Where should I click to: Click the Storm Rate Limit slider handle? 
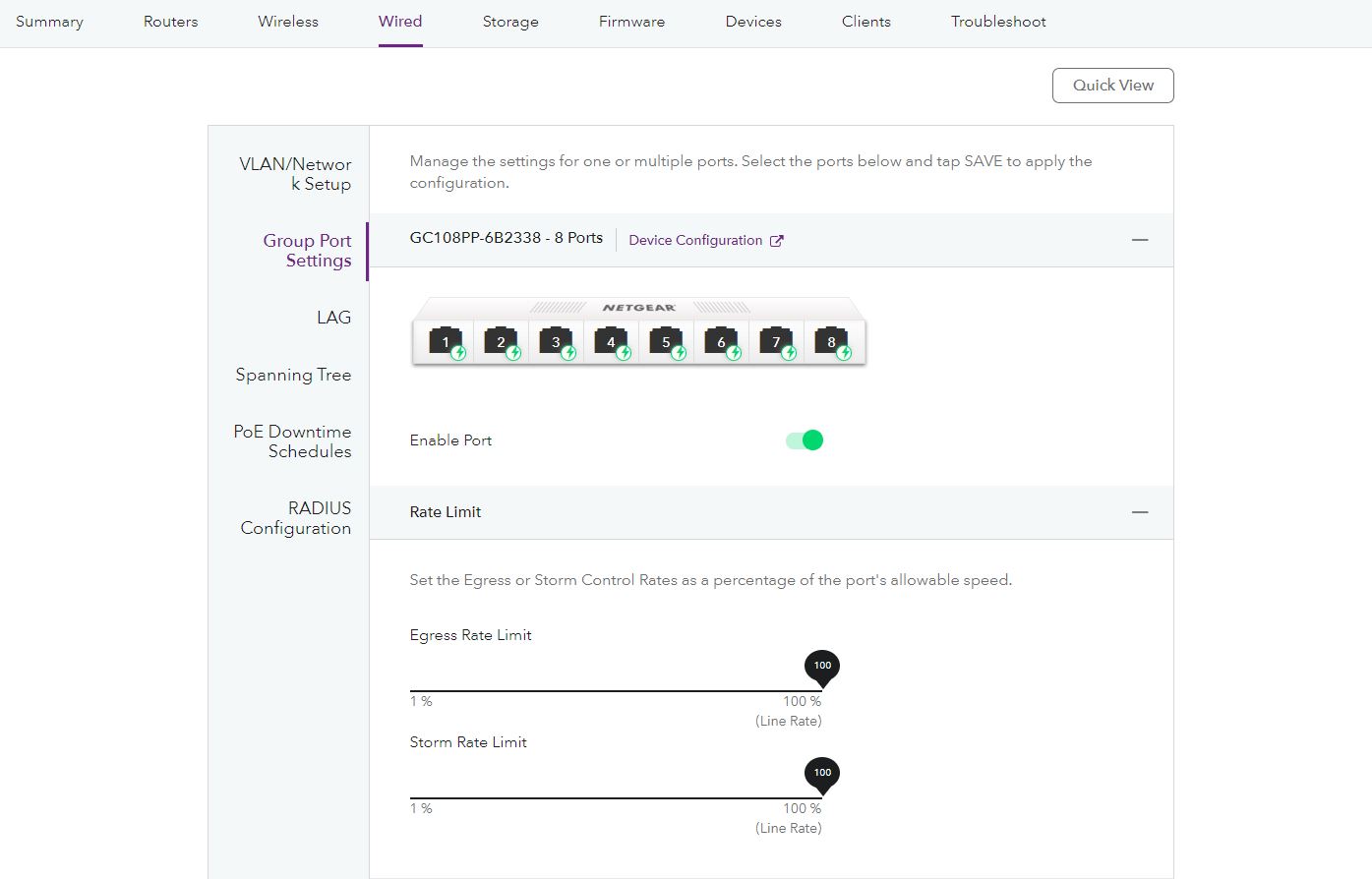(822, 776)
